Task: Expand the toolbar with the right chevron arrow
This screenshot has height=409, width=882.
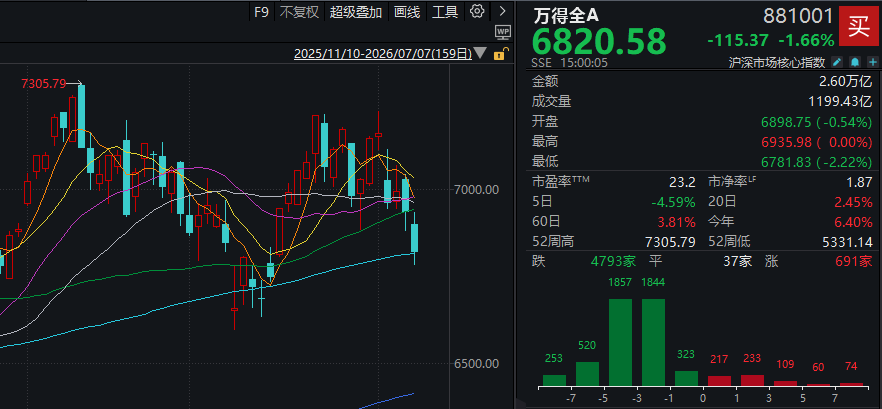Action: (x=502, y=11)
